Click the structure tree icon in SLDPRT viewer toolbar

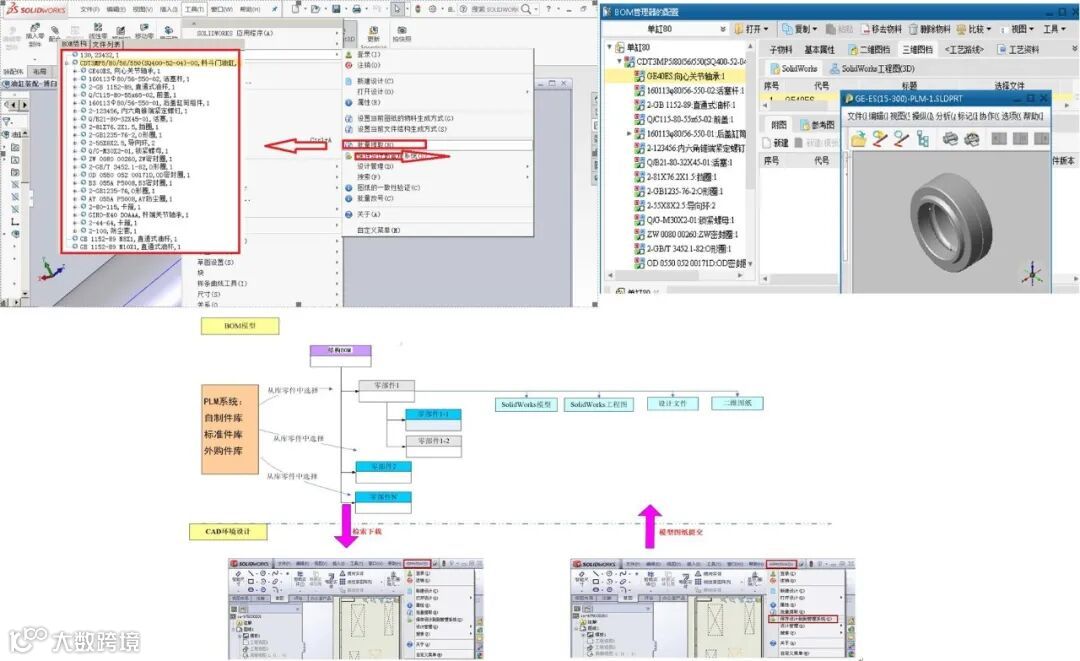923,139
